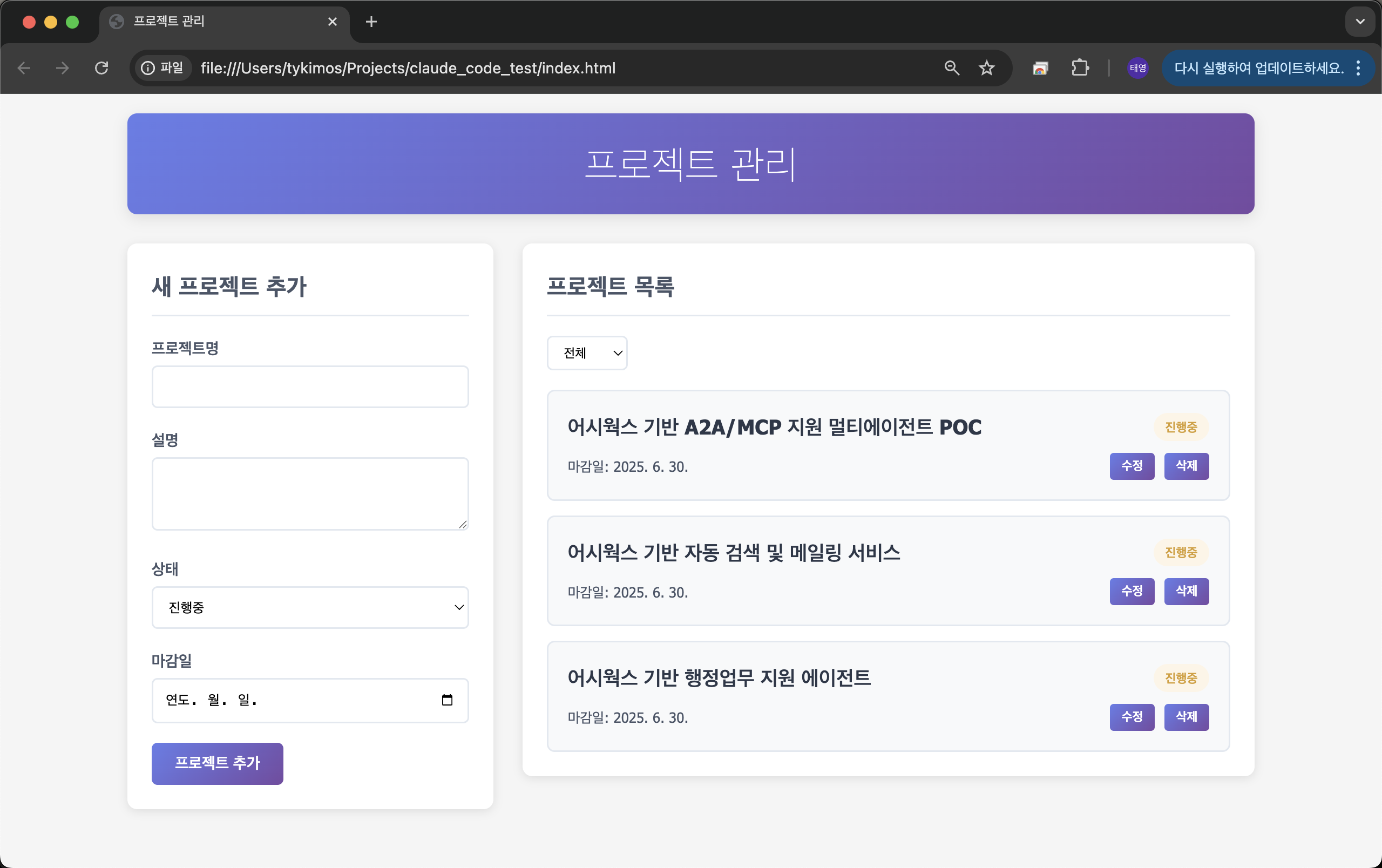1382x868 pixels.
Task: Click the 프로젝트 목록 heading
Action: [x=611, y=286]
